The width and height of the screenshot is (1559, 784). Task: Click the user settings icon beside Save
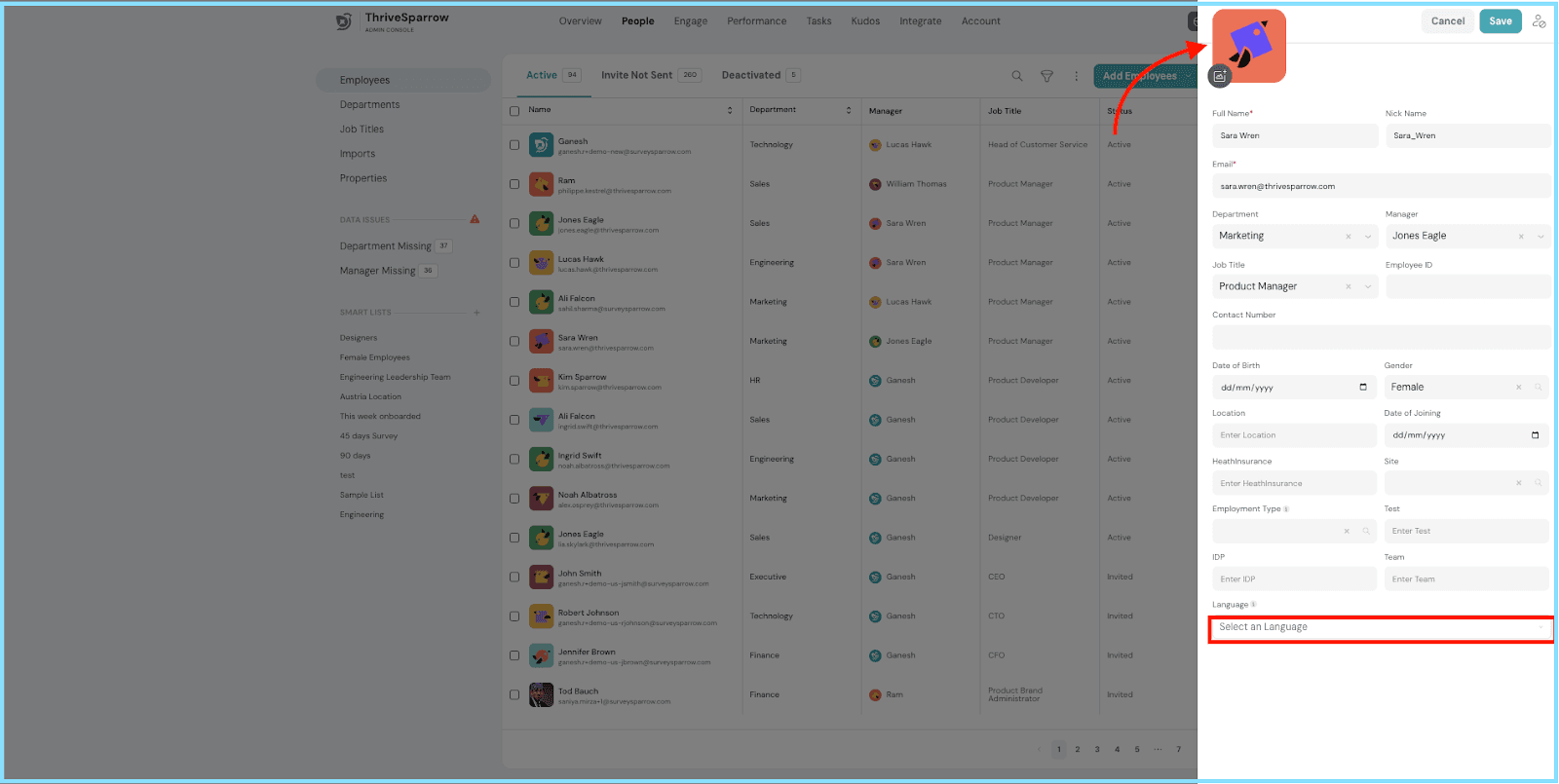pyautogui.click(x=1539, y=21)
